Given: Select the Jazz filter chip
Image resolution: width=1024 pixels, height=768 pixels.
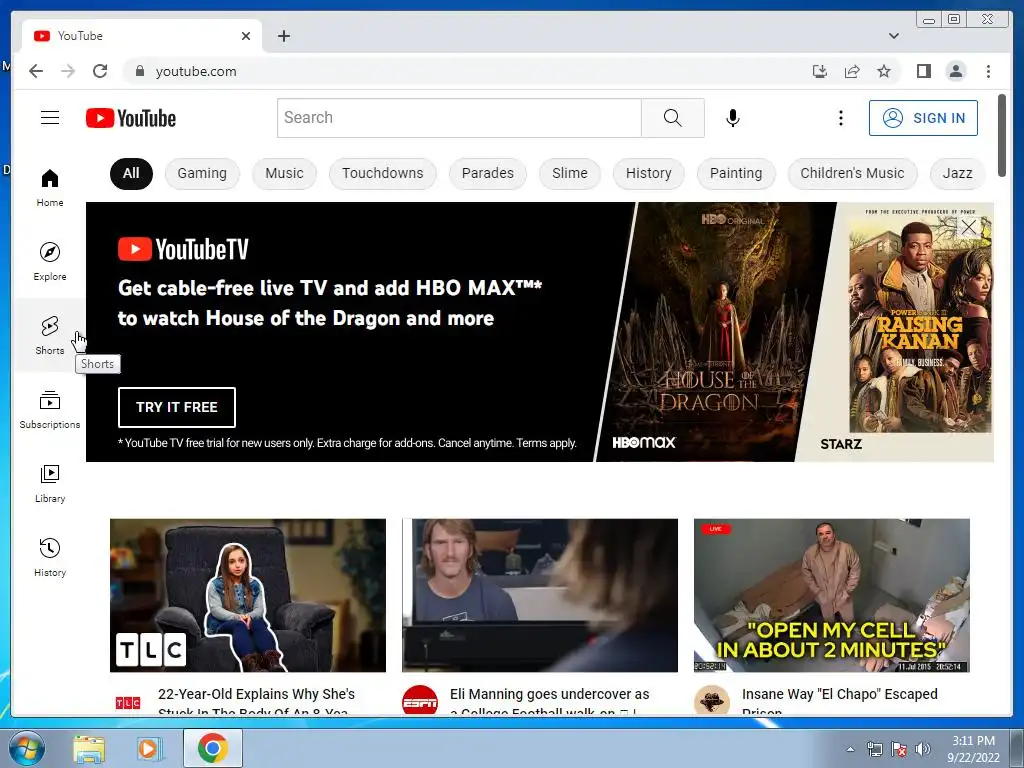Looking at the screenshot, I should pos(957,174).
